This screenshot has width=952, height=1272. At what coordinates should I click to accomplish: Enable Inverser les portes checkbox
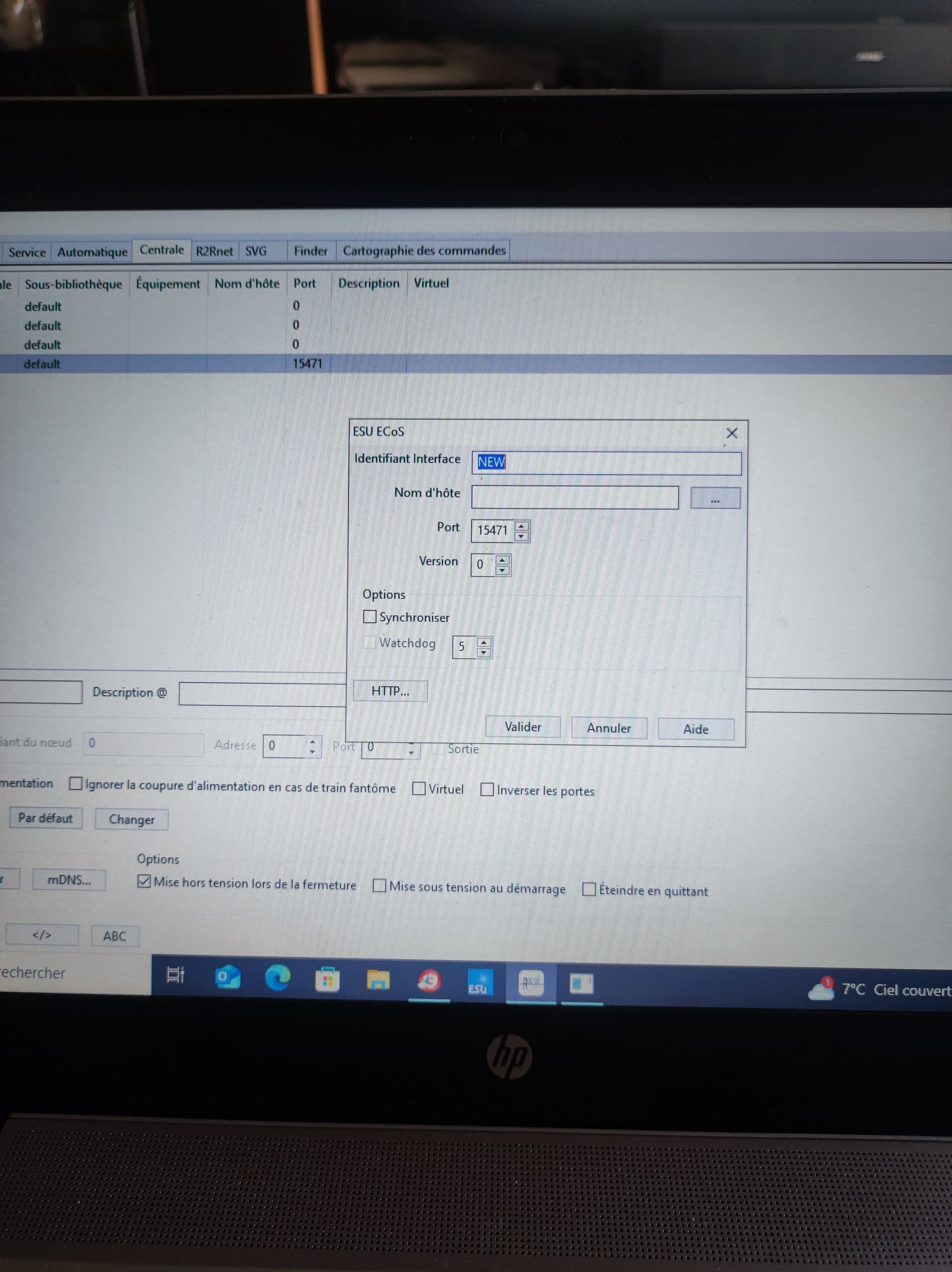click(486, 790)
